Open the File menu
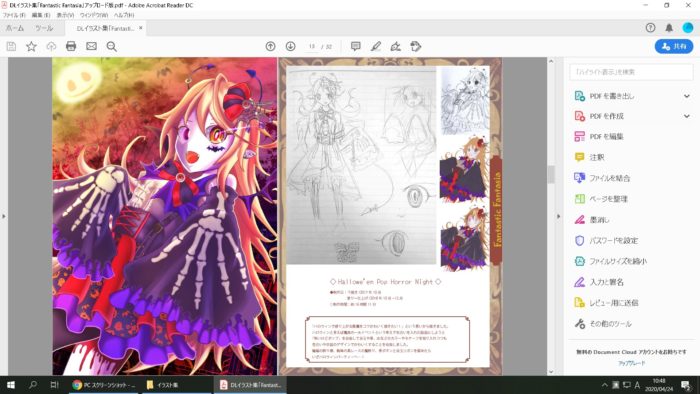This screenshot has height=394, width=700. point(14,15)
